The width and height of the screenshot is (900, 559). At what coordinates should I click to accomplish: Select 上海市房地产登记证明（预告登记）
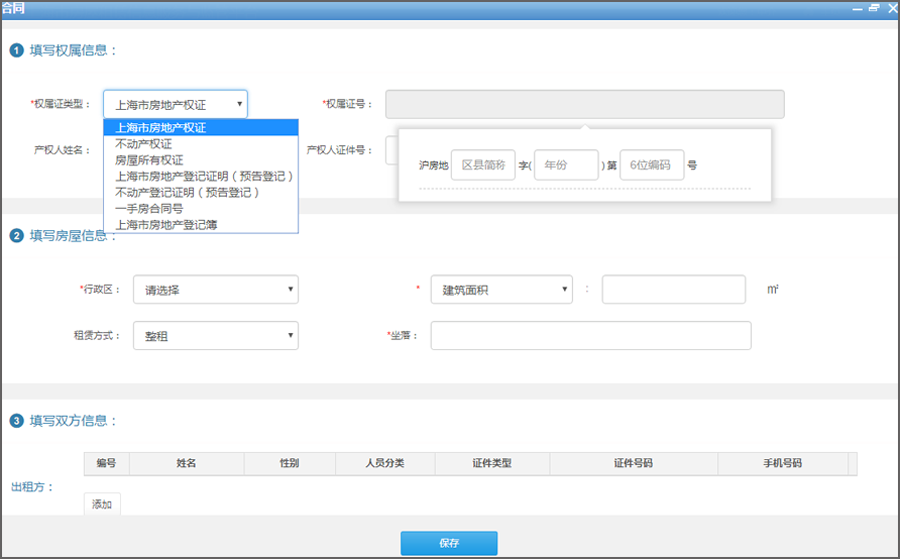pos(201,176)
